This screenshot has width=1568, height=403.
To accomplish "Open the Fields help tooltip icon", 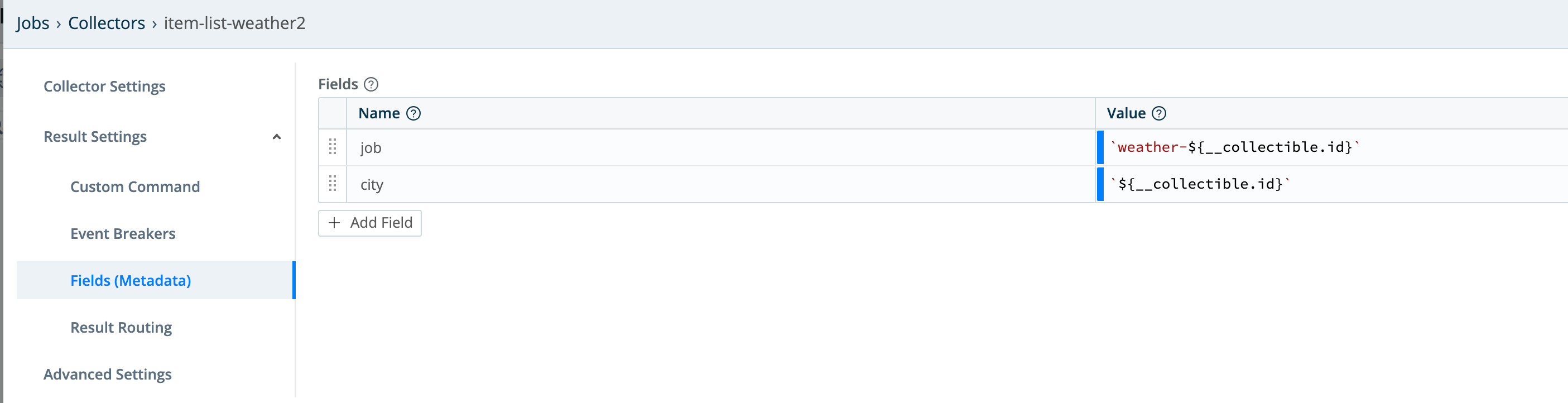I will 371,84.
